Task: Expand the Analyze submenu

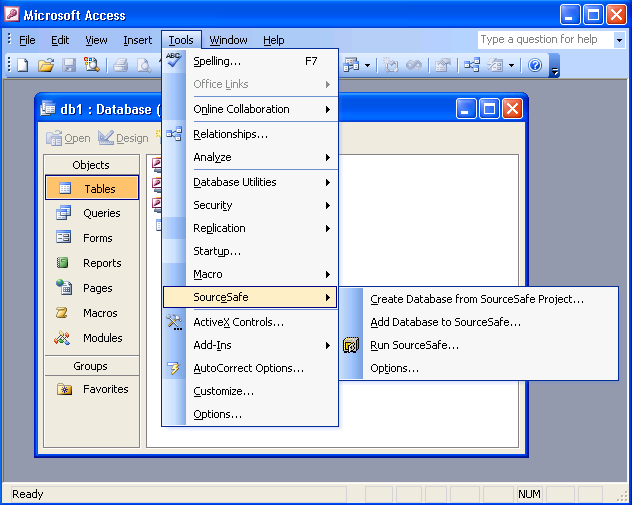Action: (x=250, y=157)
